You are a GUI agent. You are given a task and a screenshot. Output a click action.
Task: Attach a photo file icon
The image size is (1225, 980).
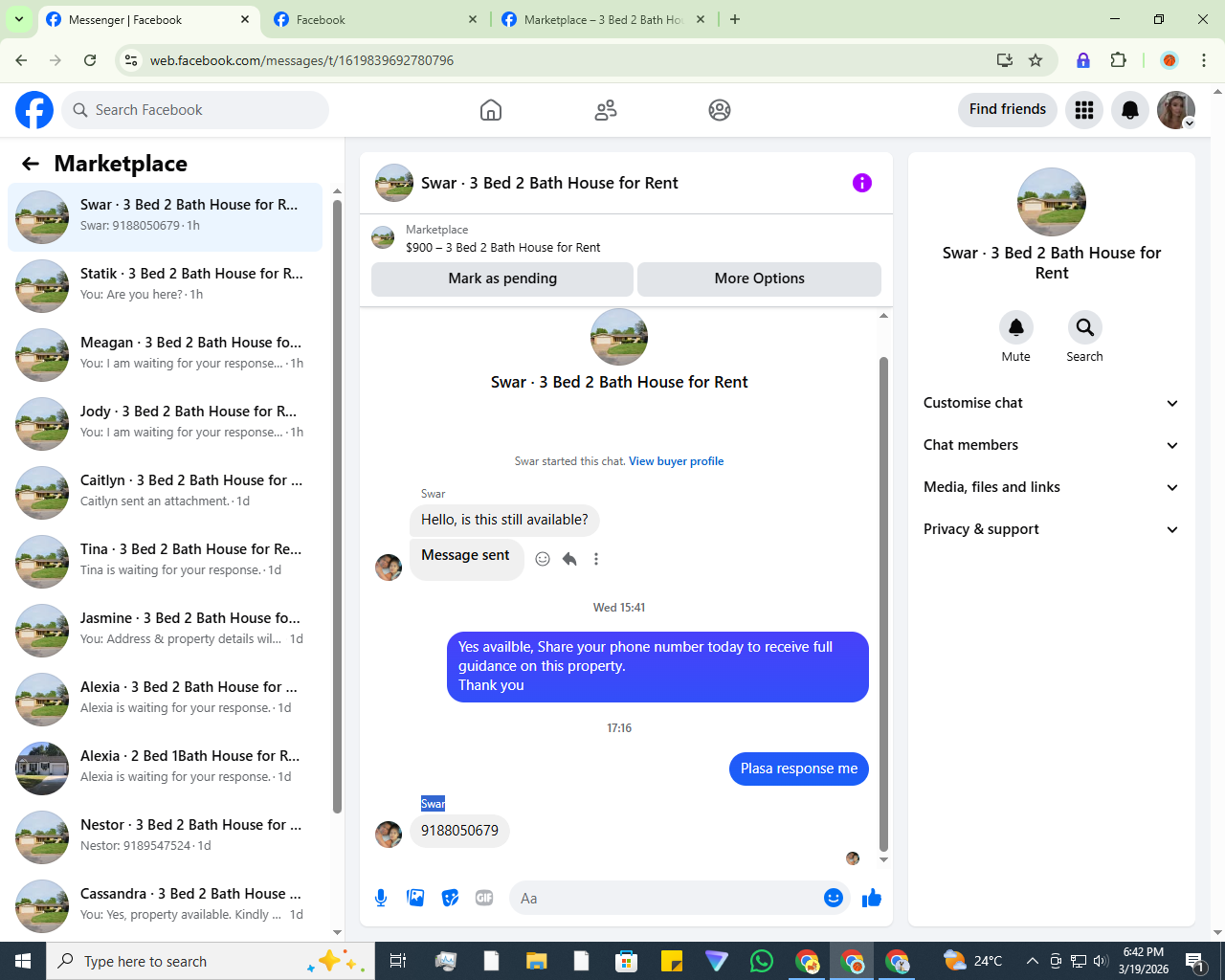point(415,898)
